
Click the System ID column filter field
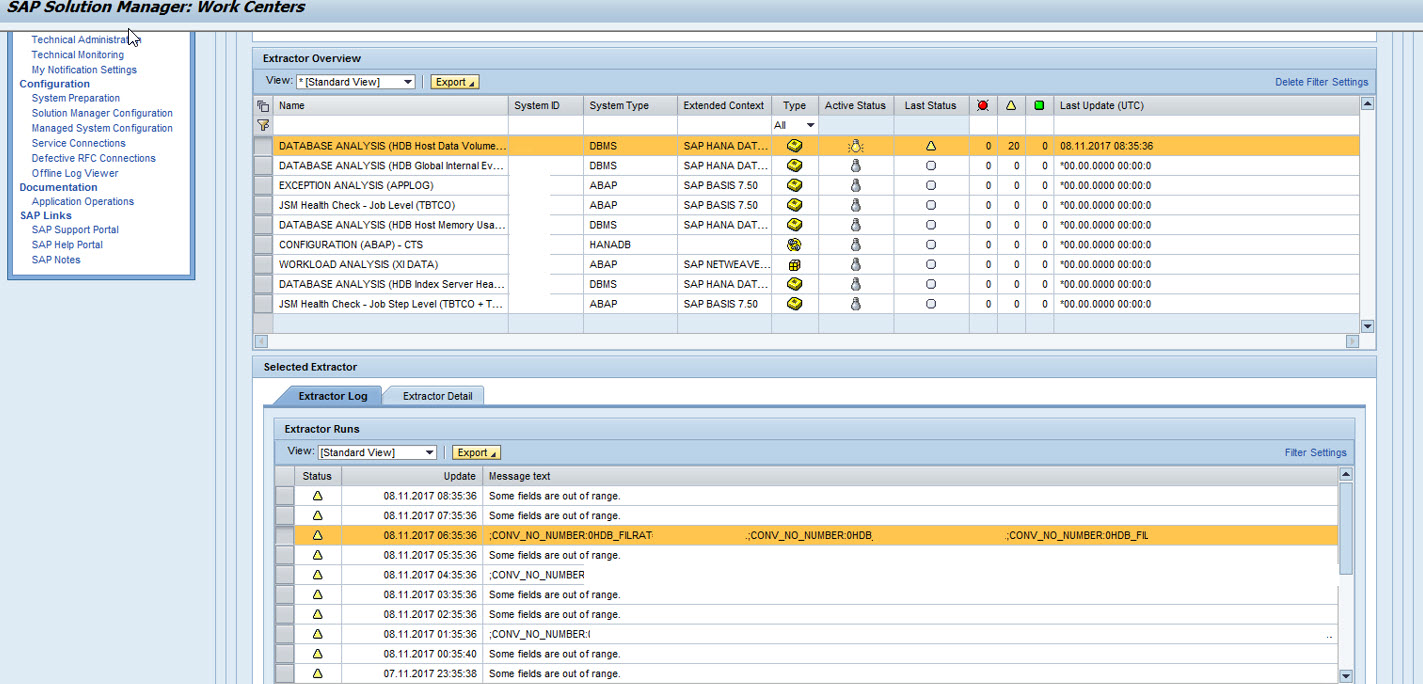coord(545,125)
